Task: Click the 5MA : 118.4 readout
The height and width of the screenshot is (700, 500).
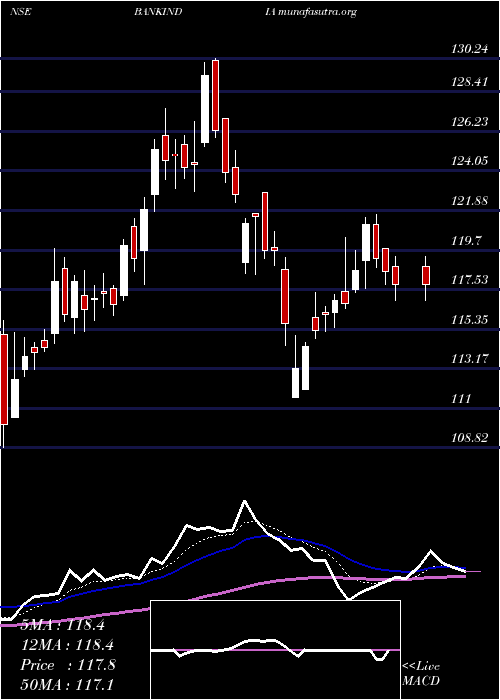Action: point(63,625)
